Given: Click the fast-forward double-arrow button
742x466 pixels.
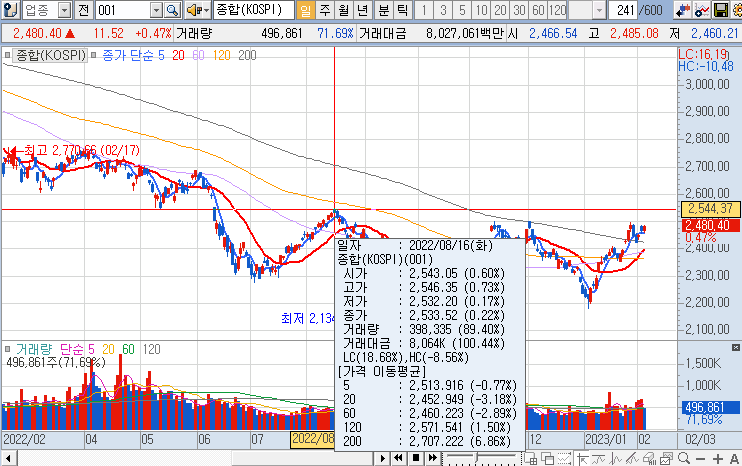Looking at the screenshot, I should pos(433,458).
